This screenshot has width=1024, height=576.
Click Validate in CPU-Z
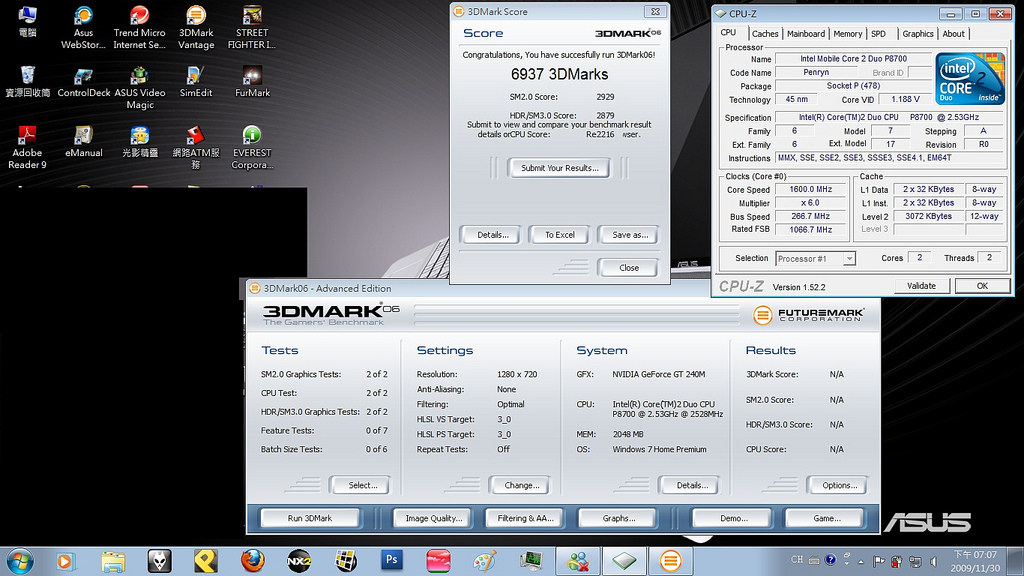click(921, 286)
